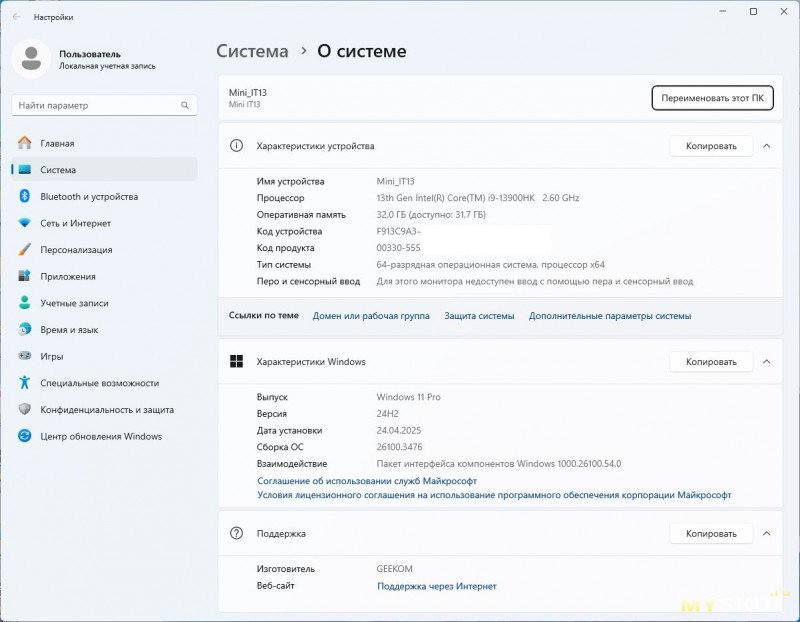The image size is (800, 622).
Task: Click the version value 24H2
Action: click(387, 413)
